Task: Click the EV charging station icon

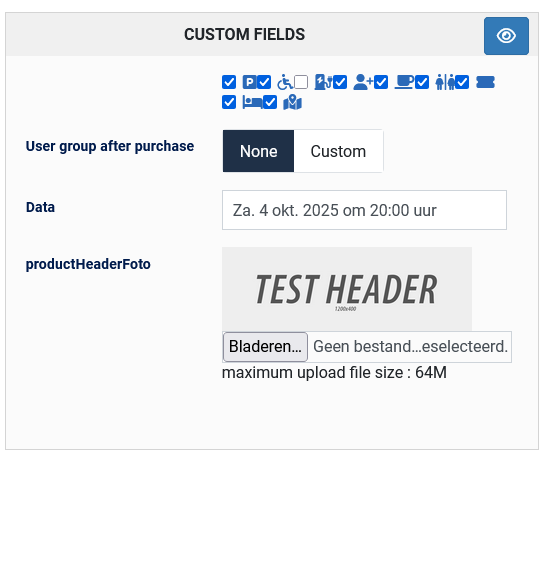Action: 323,82
